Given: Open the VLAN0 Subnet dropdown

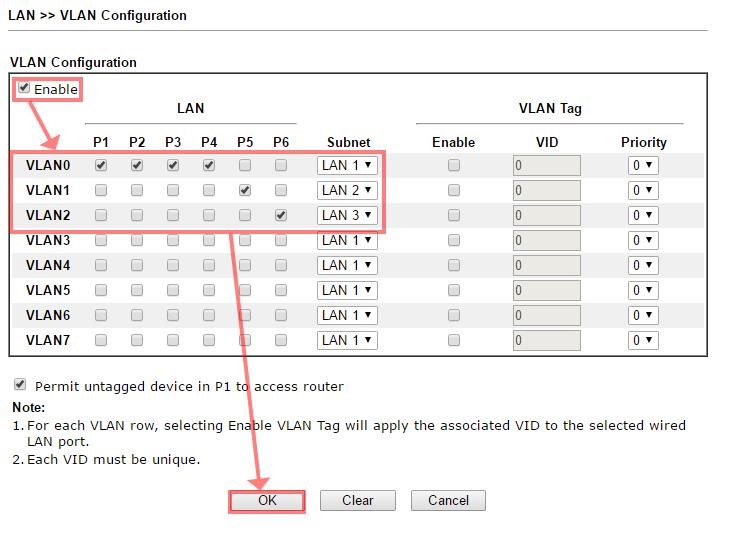Looking at the screenshot, I should (347, 165).
